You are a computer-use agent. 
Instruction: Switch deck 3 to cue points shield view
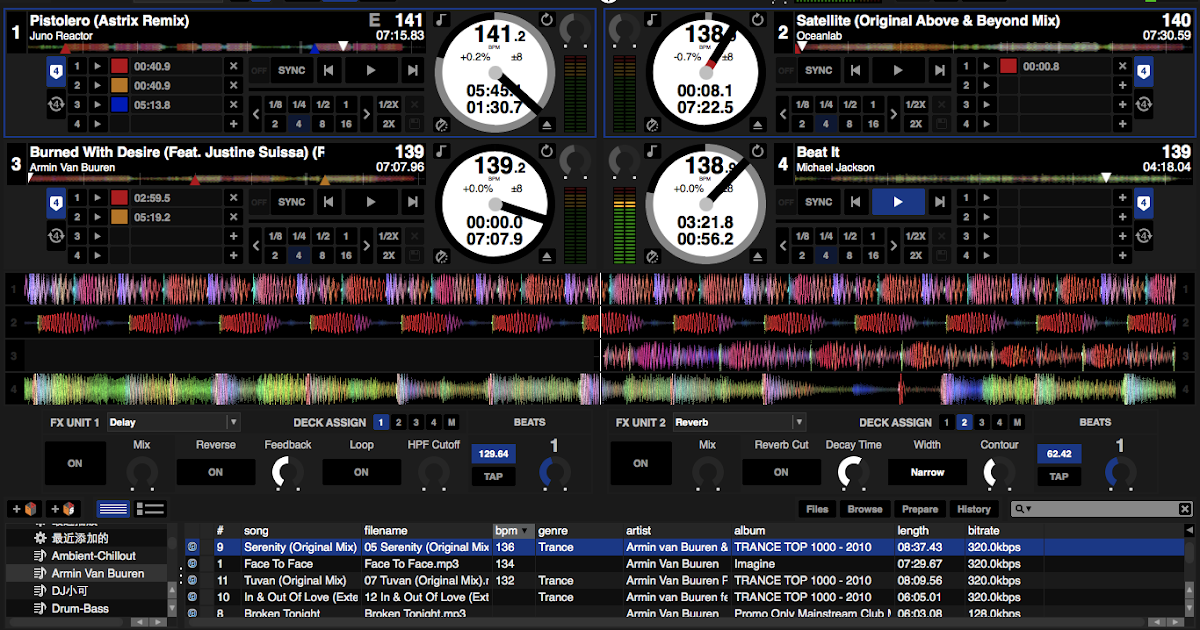tap(56, 204)
